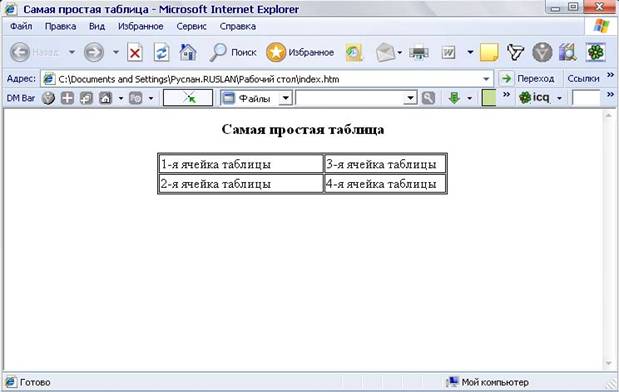Go to the Home page icon

coord(188,52)
